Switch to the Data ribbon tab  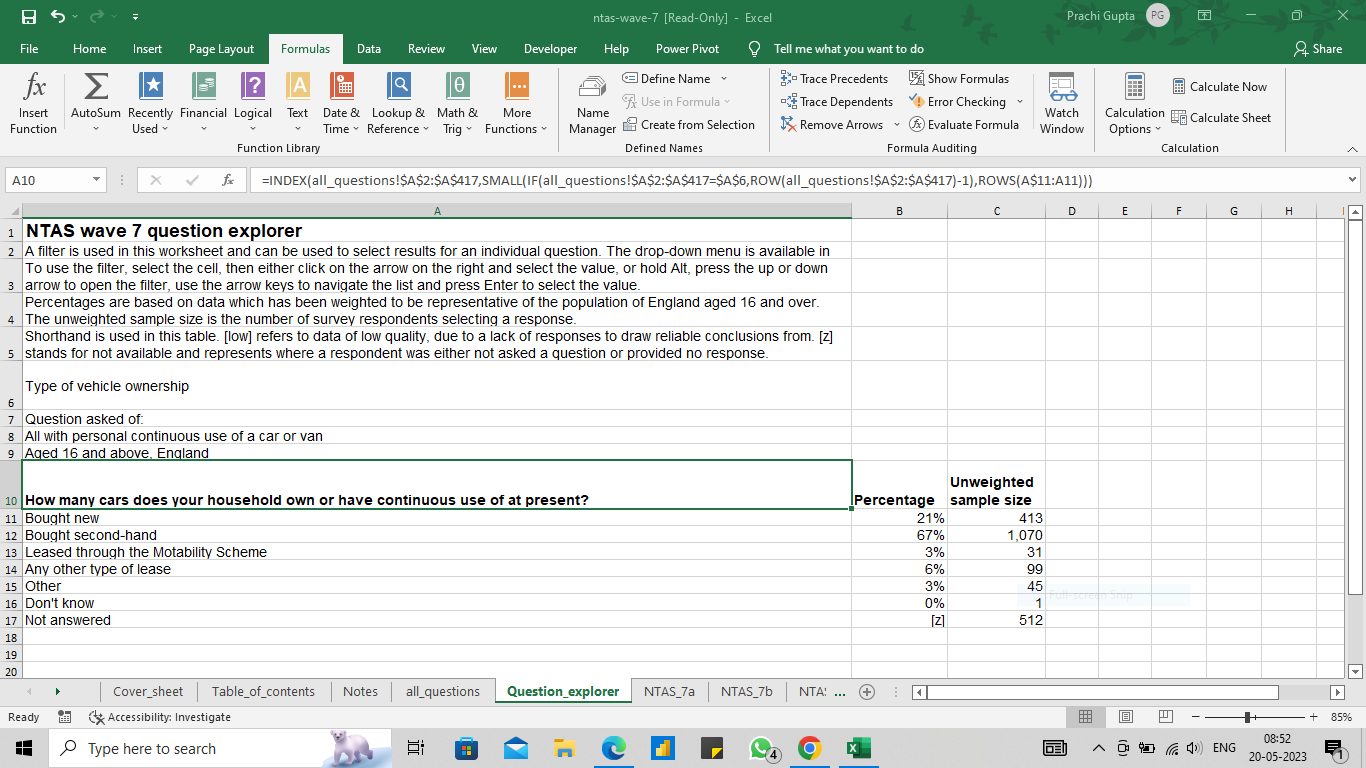tap(369, 48)
